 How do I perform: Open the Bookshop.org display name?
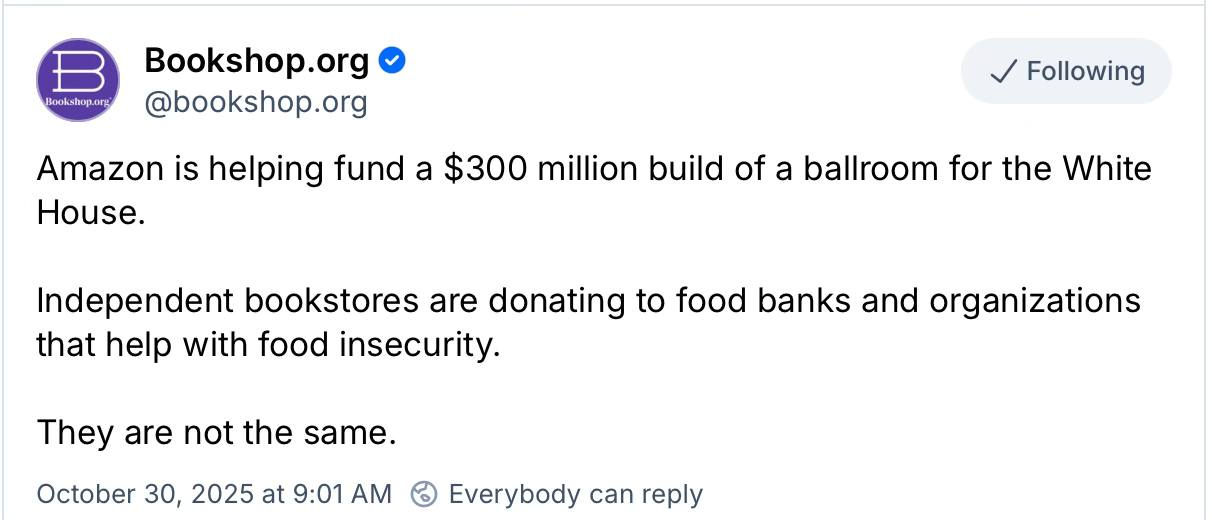coord(257,61)
